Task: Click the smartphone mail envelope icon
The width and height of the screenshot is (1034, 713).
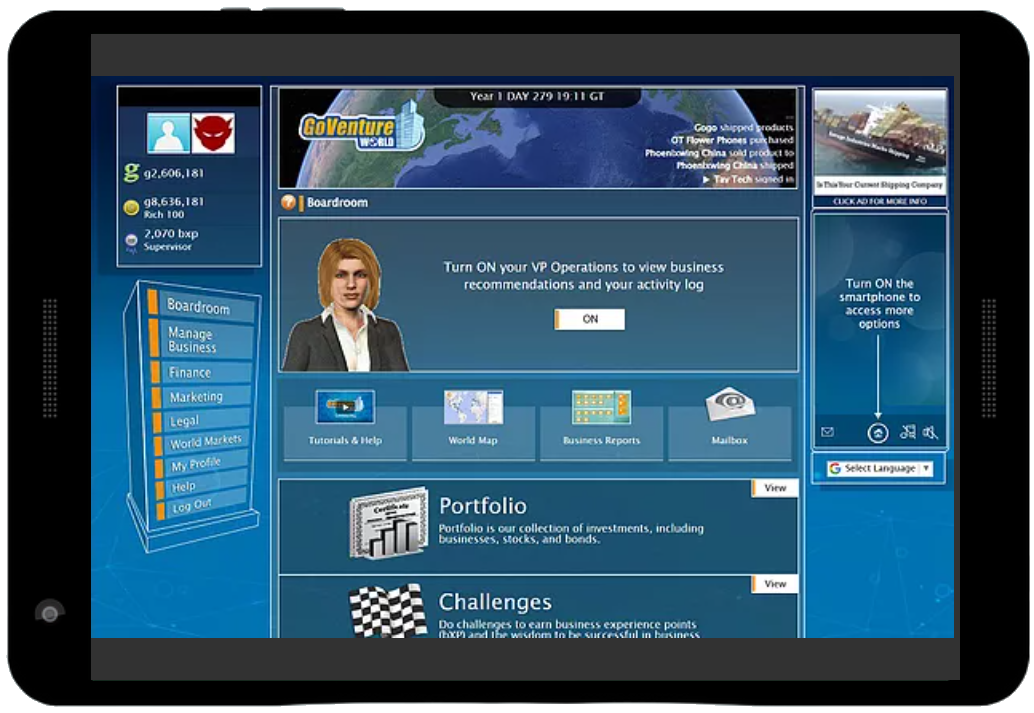Action: click(828, 432)
